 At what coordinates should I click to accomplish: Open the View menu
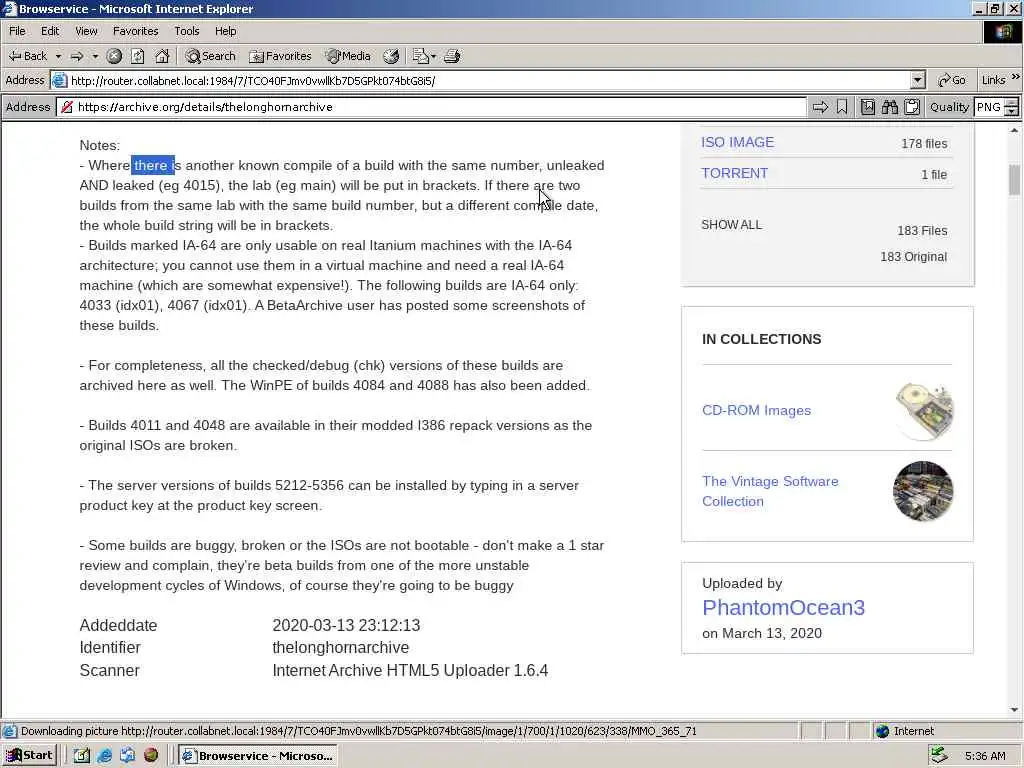[86, 31]
